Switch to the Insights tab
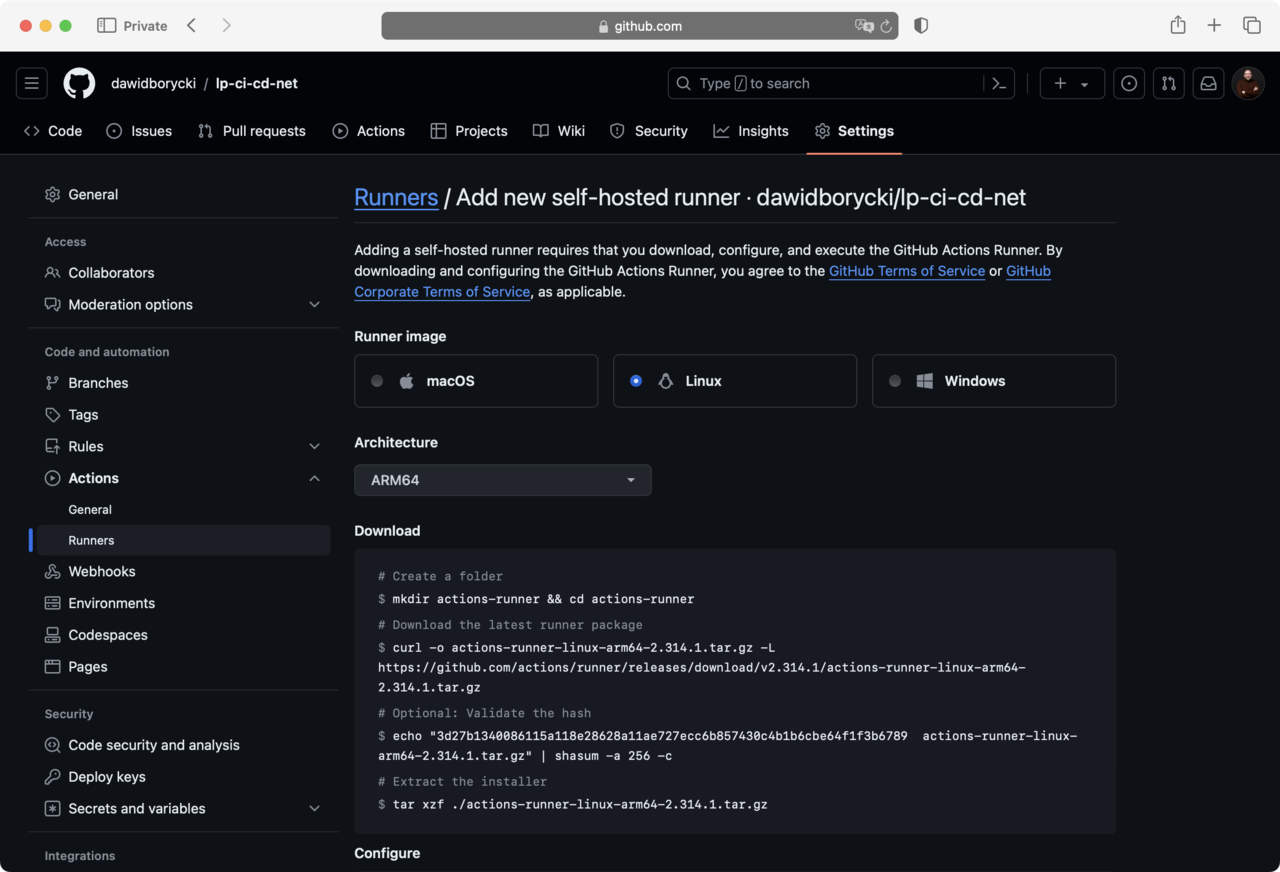This screenshot has height=872, width=1280. pyautogui.click(x=751, y=131)
